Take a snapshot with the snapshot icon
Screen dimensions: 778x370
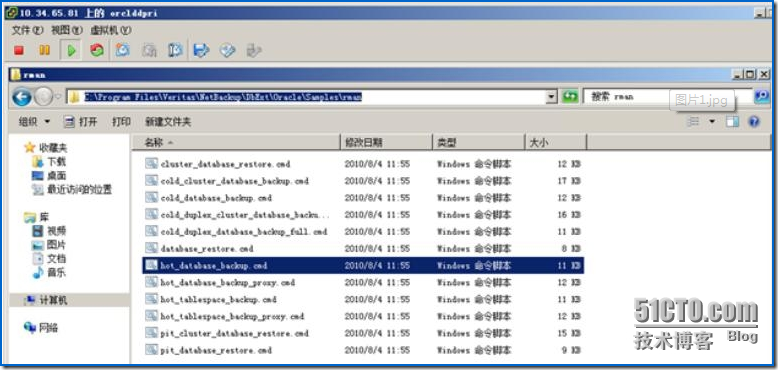pos(122,50)
